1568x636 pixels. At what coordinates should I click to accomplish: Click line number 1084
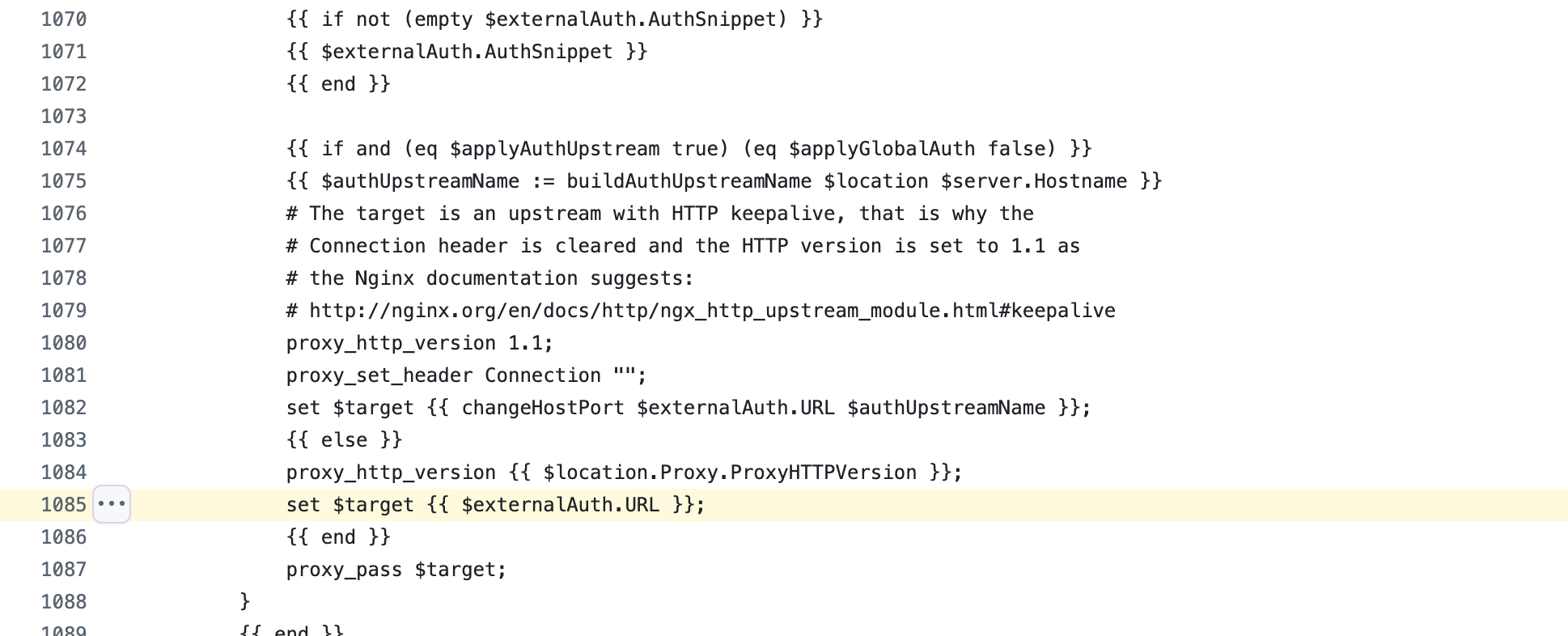coord(64,473)
